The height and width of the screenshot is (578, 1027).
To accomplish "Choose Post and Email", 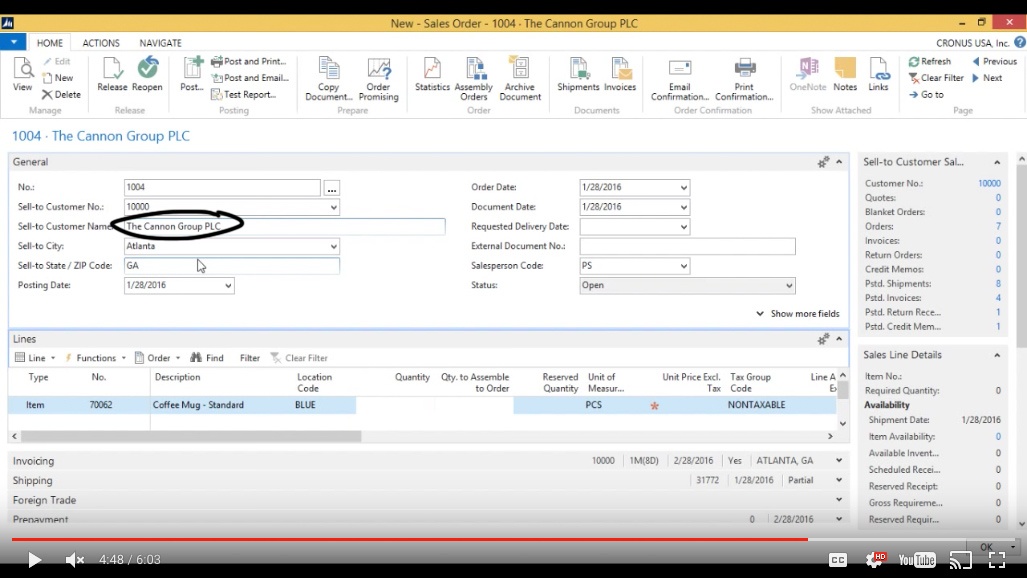I will click(x=250, y=78).
